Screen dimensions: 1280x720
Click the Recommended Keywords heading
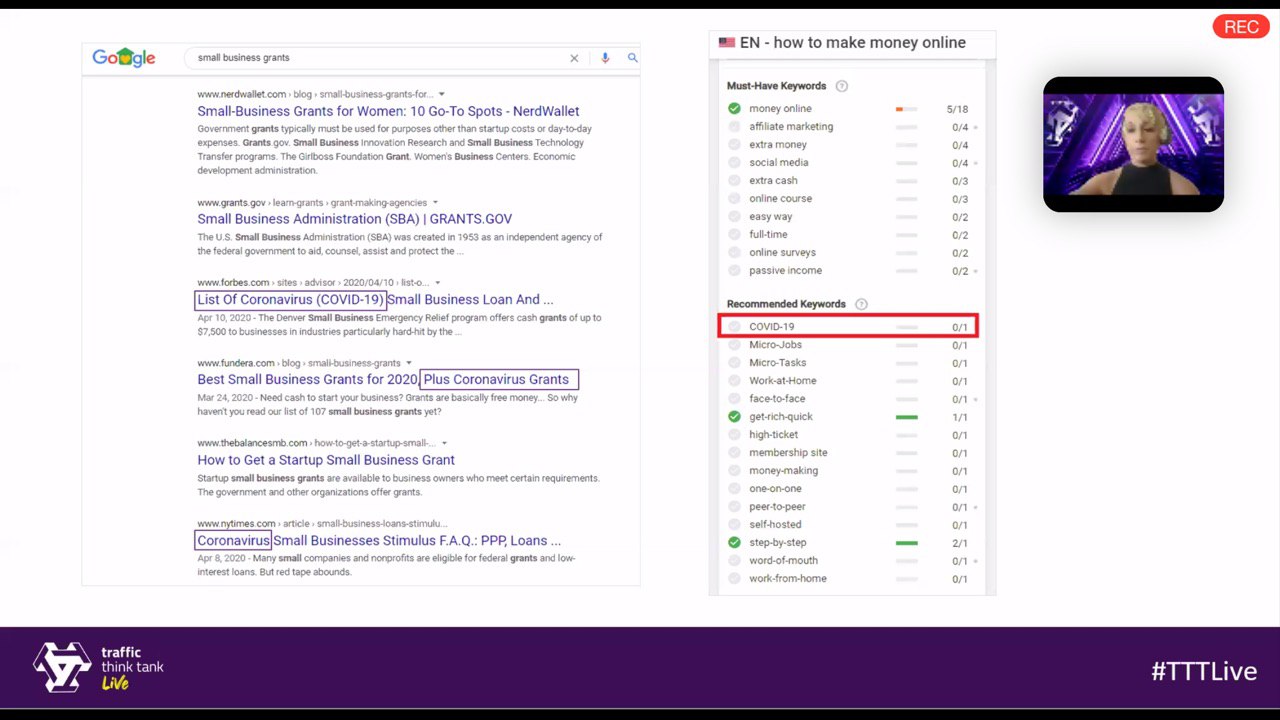[786, 304]
